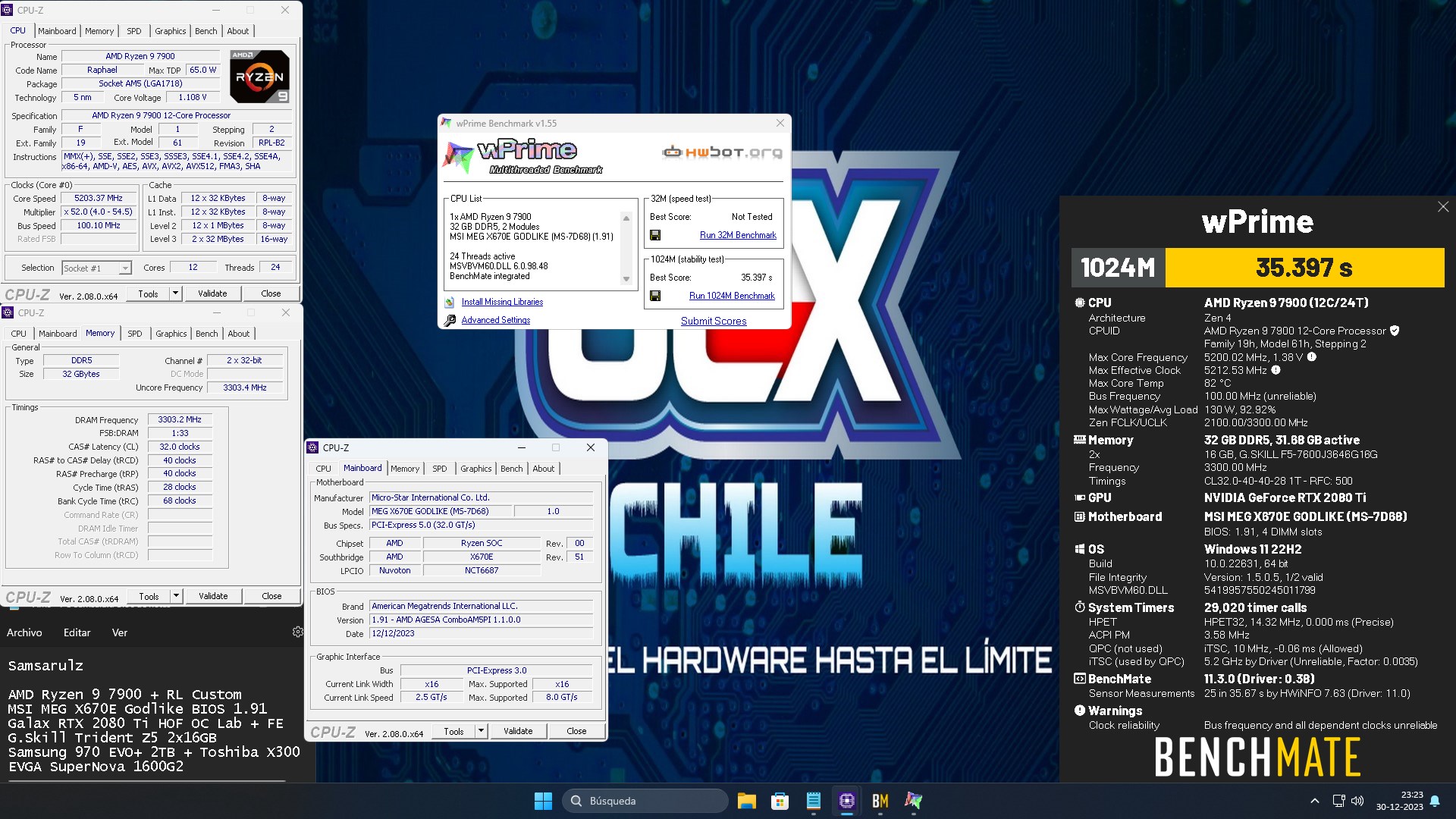
Task: Select CPU tab in Mainboard CPU-Z window
Action: pos(324,469)
